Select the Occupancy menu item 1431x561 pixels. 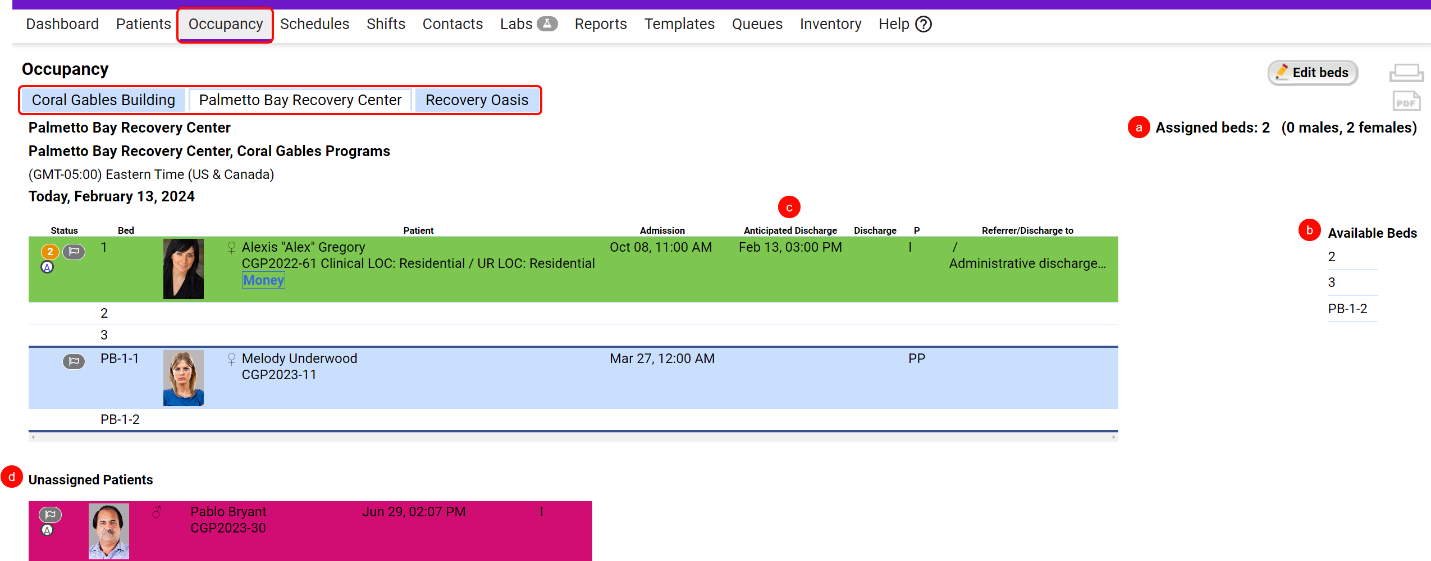tap(225, 24)
